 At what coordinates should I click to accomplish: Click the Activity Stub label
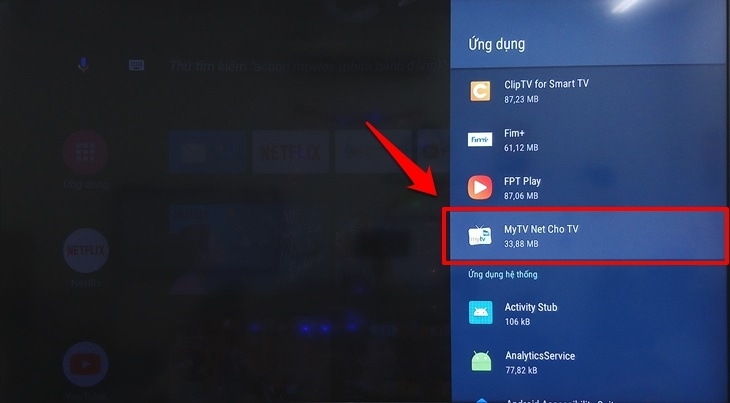pyautogui.click(x=531, y=307)
